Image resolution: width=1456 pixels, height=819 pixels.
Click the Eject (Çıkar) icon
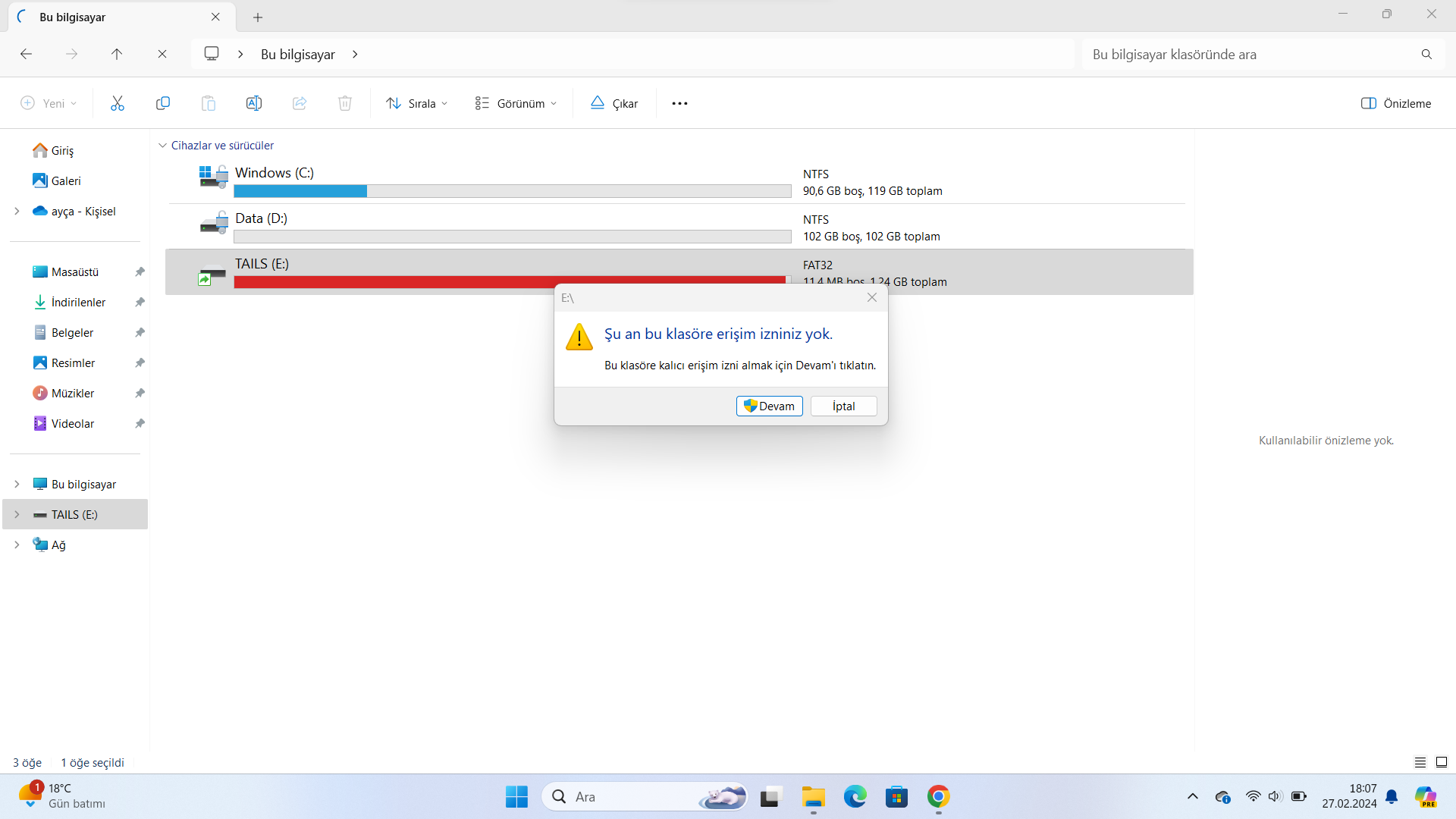coord(614,103)
